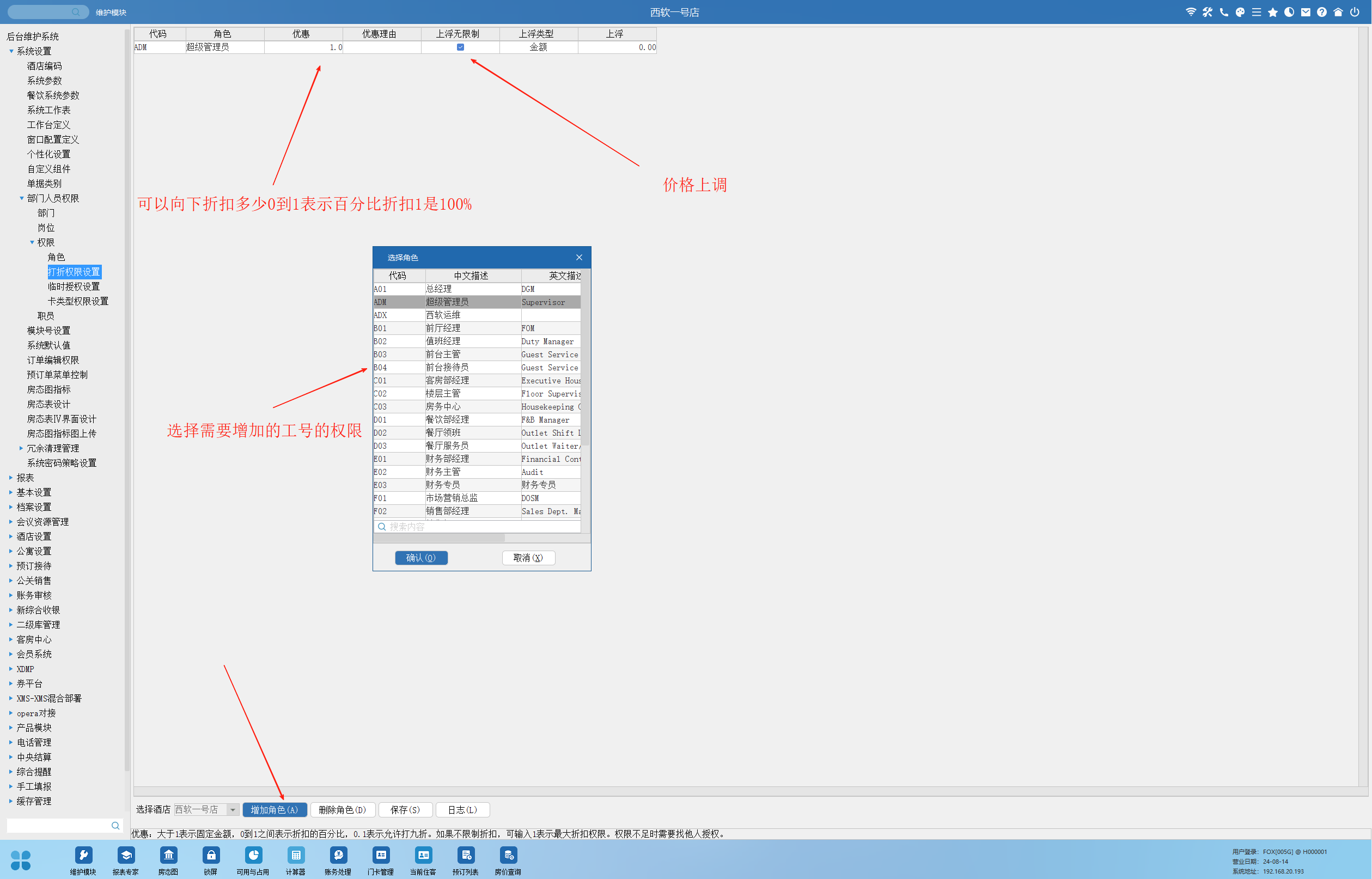The image size is (1372, 879).
Task: Open 预订列表 icon in bottom bar
Action: pyautogui.click(x=466, y=855)
